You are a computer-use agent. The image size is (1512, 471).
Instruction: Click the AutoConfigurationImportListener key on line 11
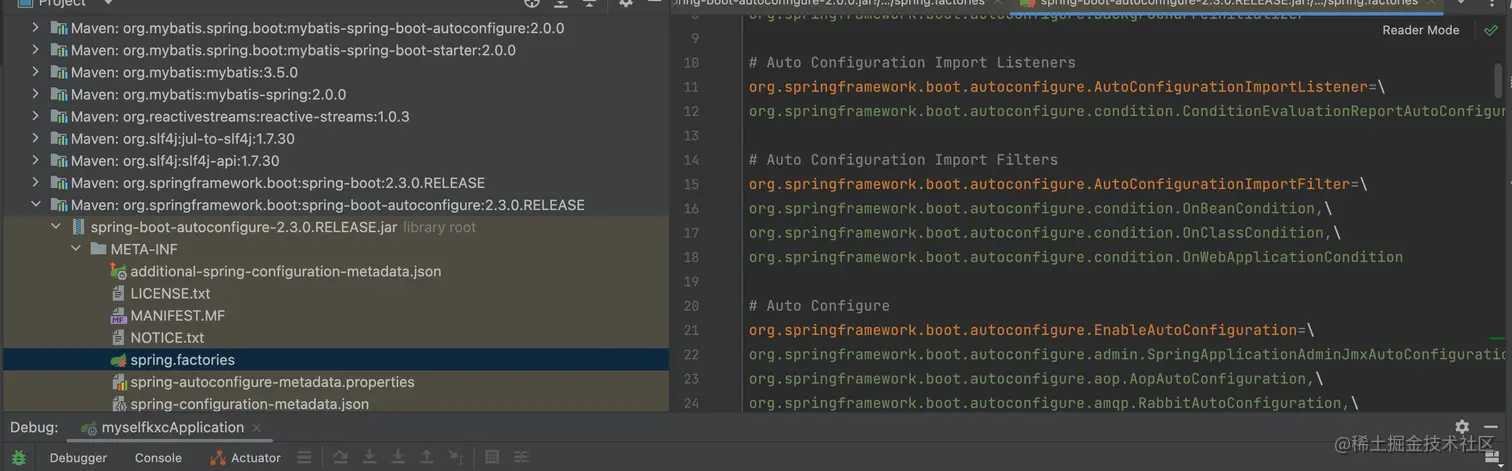[x=1058, y=87]
